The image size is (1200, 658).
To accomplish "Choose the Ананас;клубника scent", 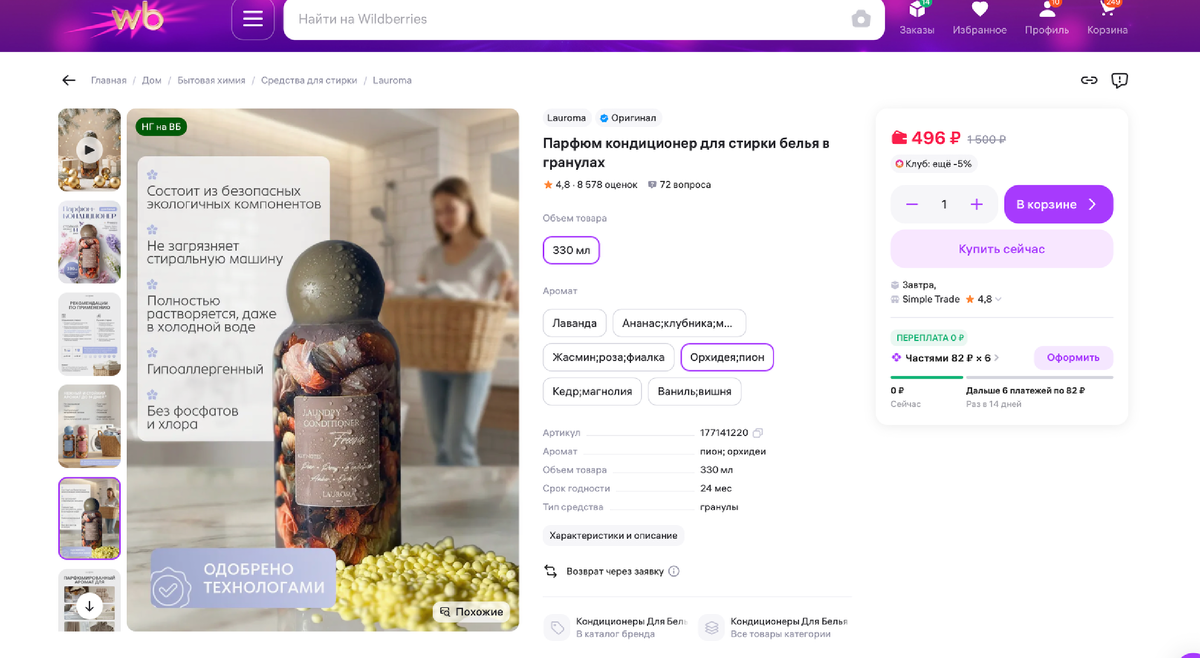I will coord(679,323).
